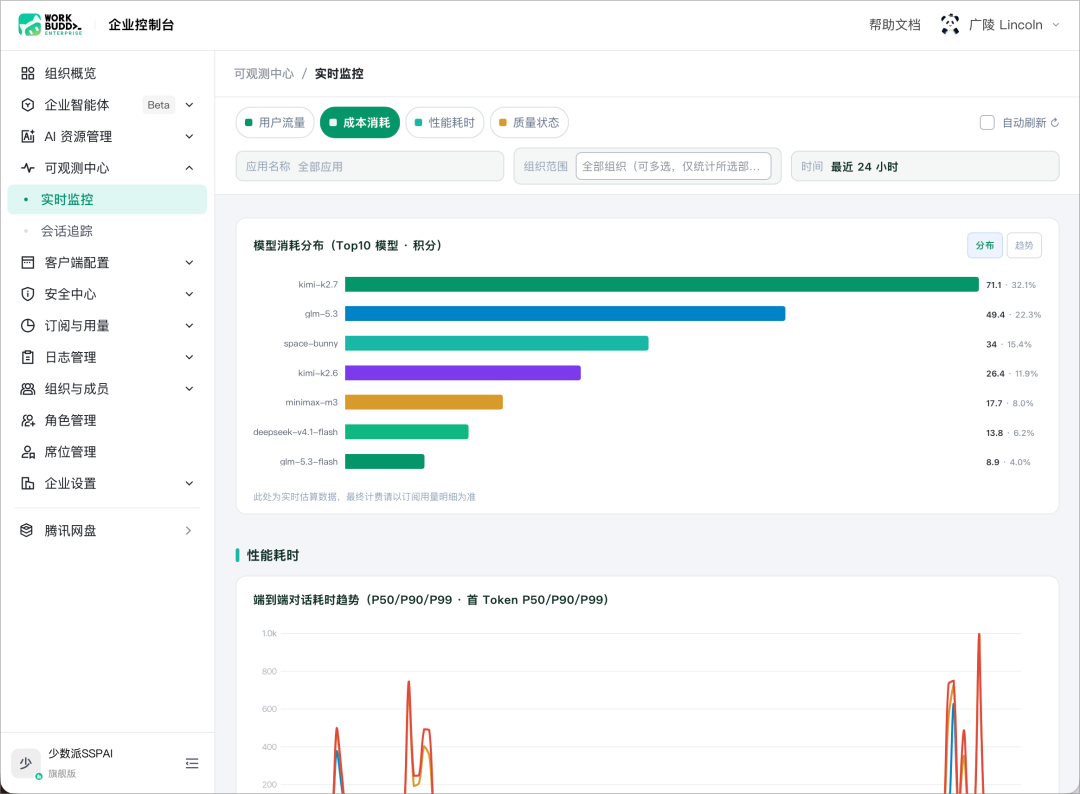The width and height of the screenshot is (1080, 794).
Task: Open the 帮助文档 link
Action: click(895, 25)
